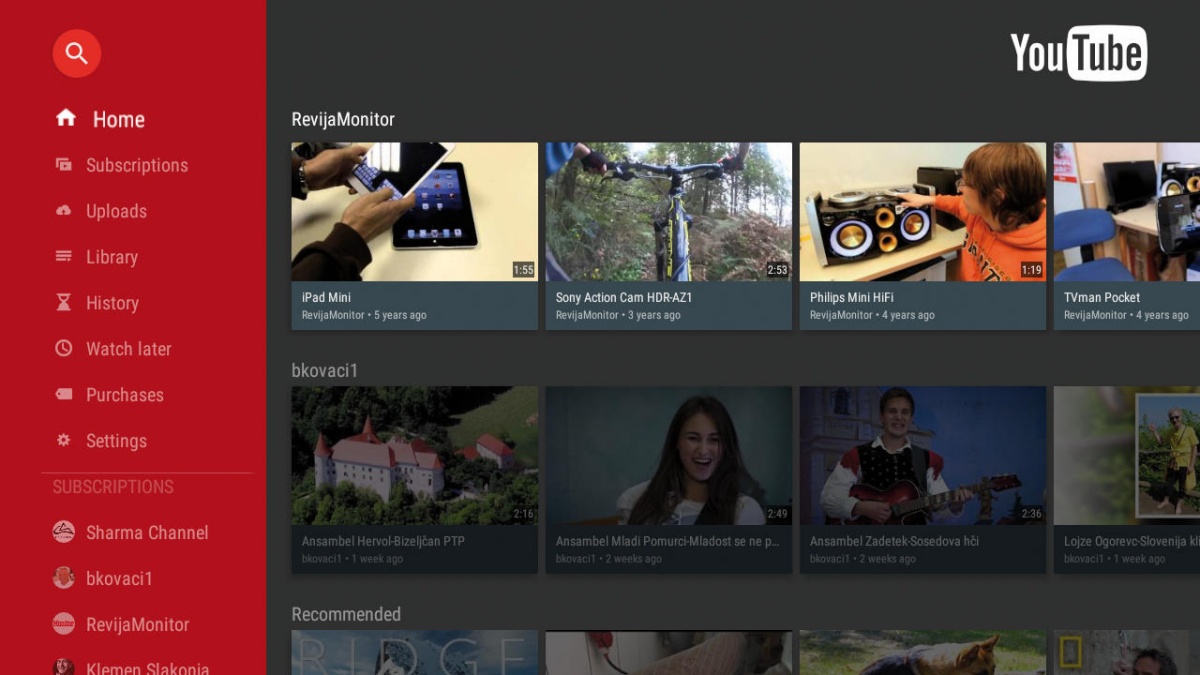
Task: Click the RevijaMonitor row heading
Action: (343, 119)
